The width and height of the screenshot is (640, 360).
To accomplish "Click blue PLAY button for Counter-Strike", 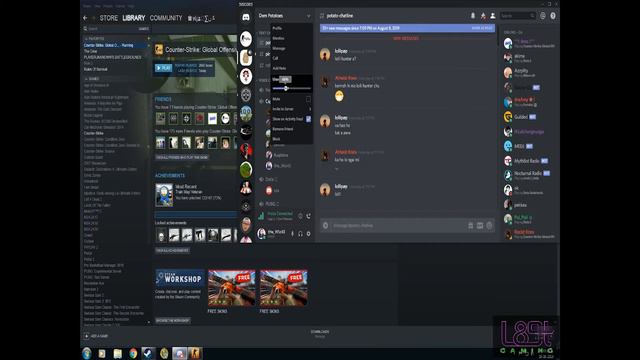I will 164,68.
